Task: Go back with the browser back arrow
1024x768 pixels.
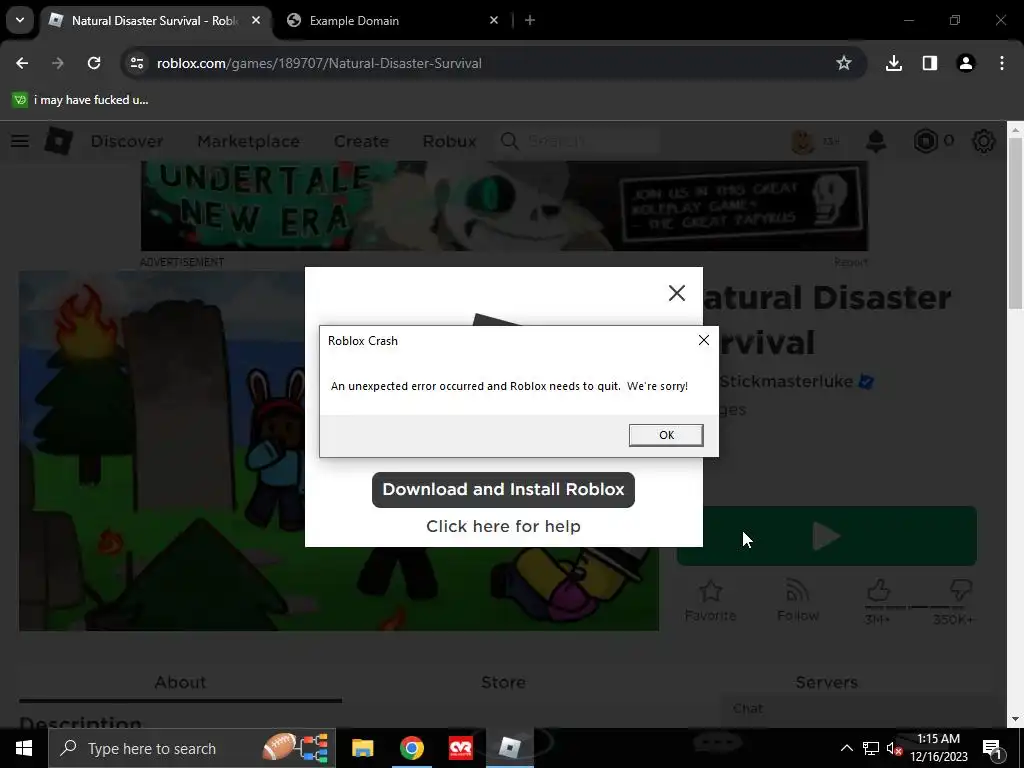Action: coord(22,63)
